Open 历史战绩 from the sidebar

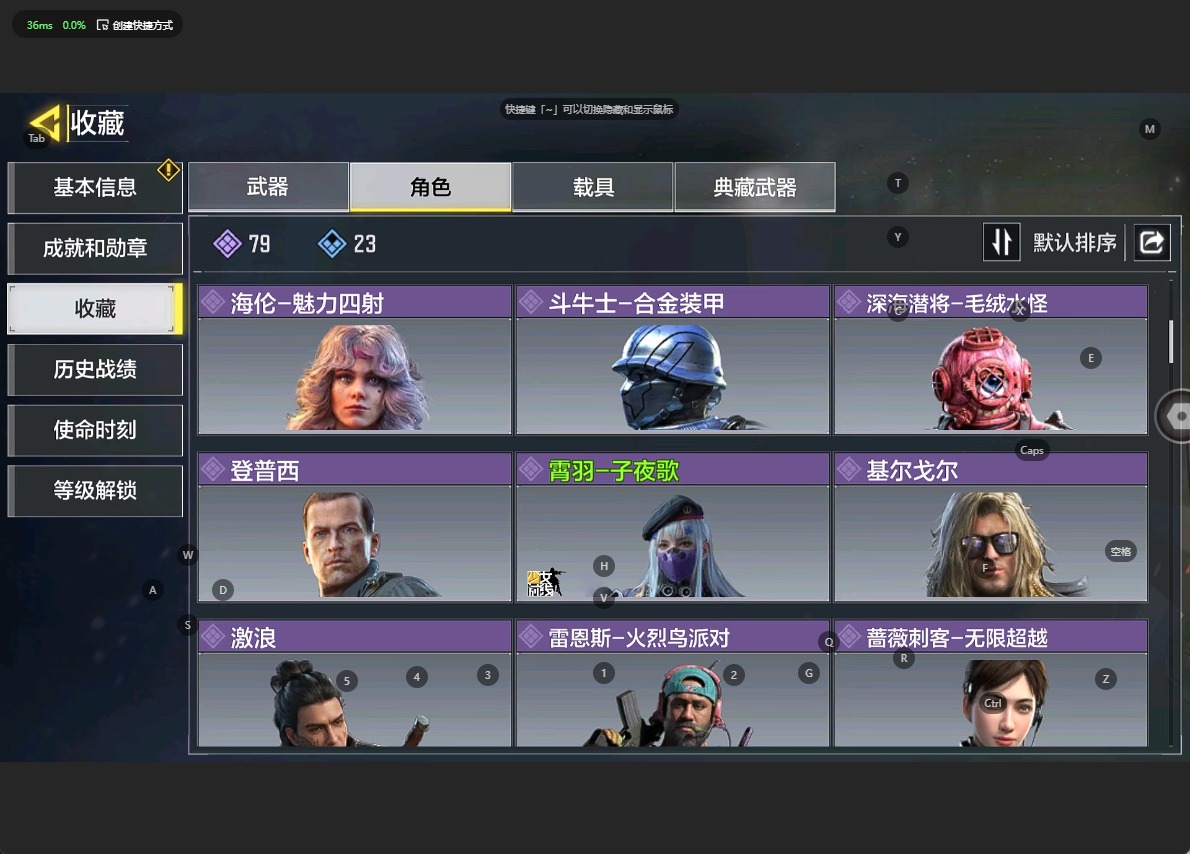pos(95,370)
